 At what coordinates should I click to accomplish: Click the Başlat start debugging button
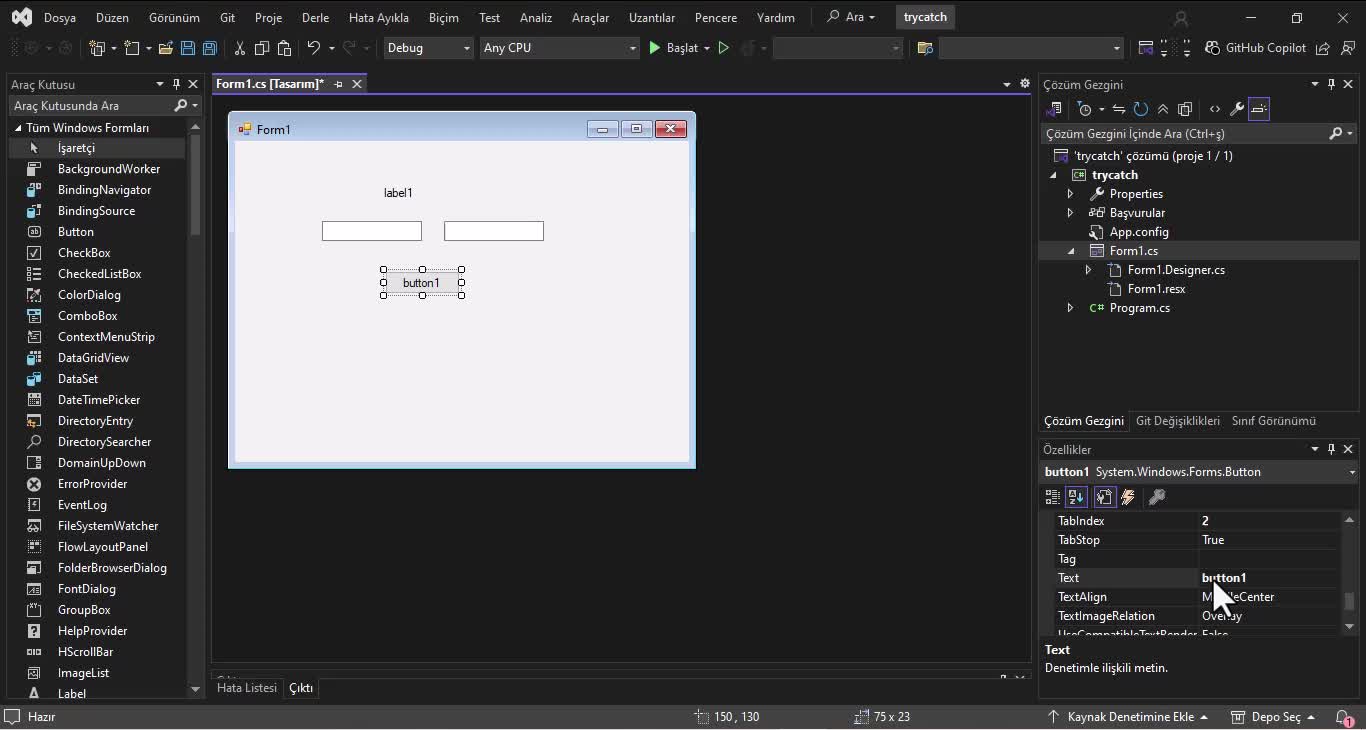click(x=673, y=48)
